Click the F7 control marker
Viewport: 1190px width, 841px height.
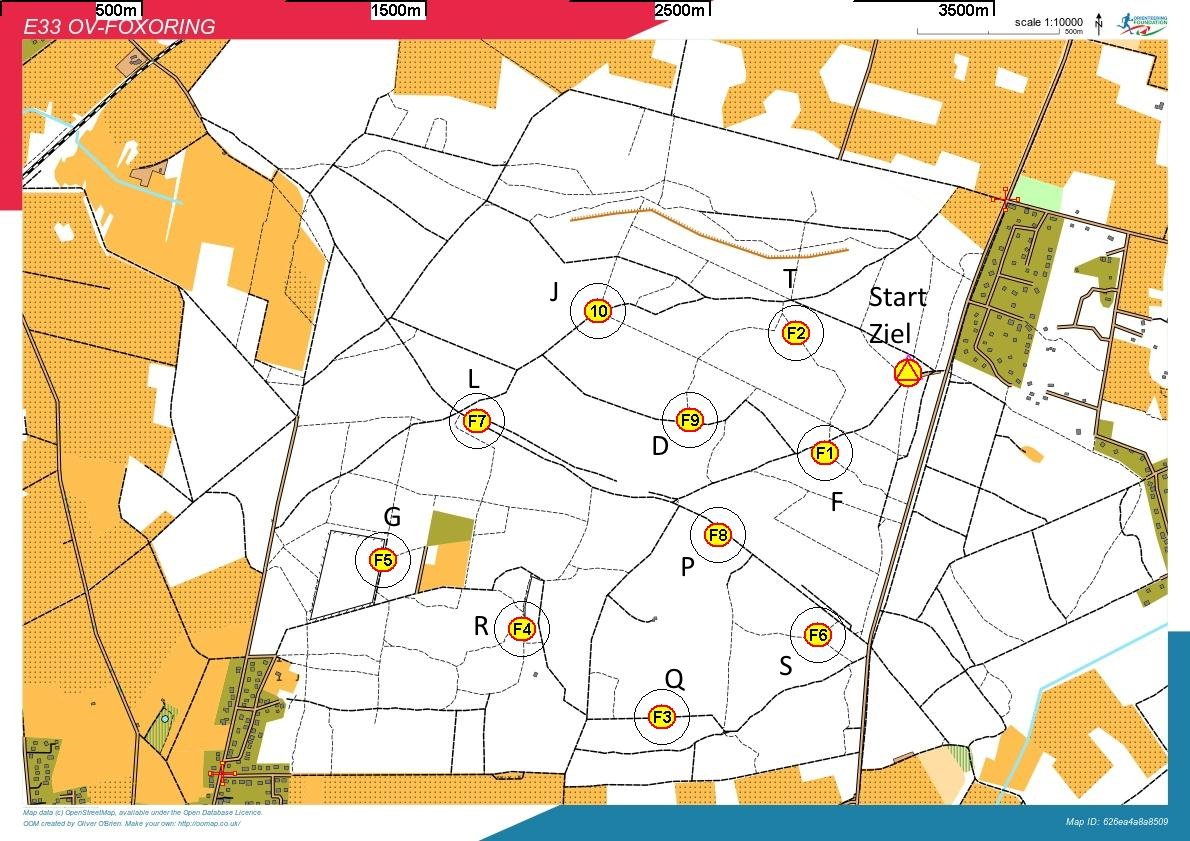click(477, 421)
